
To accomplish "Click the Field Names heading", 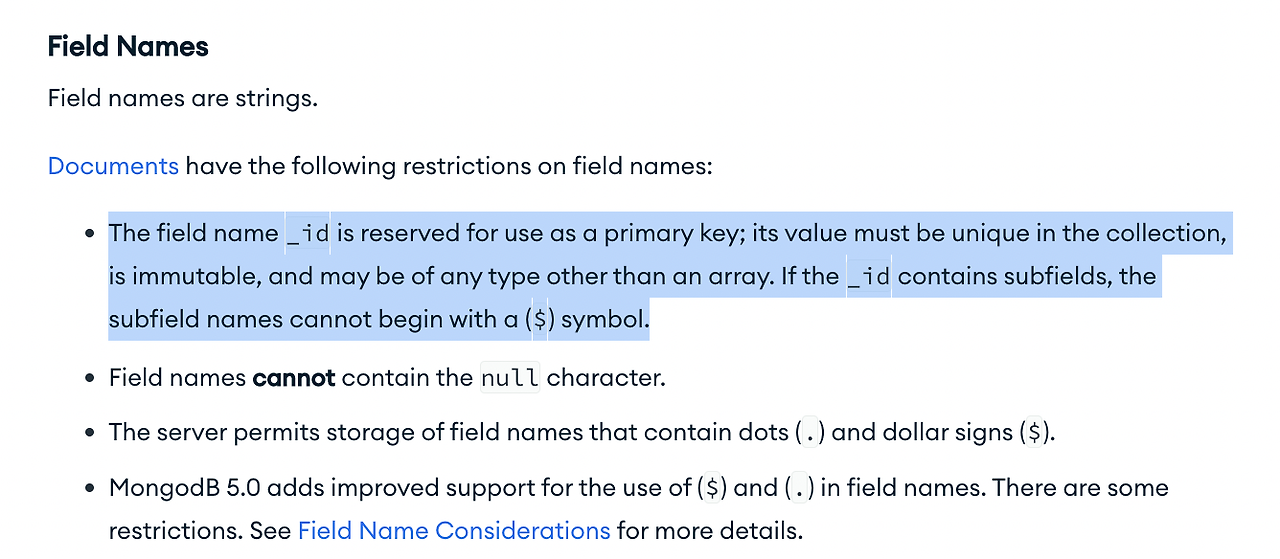I will (x=128, y=47).
